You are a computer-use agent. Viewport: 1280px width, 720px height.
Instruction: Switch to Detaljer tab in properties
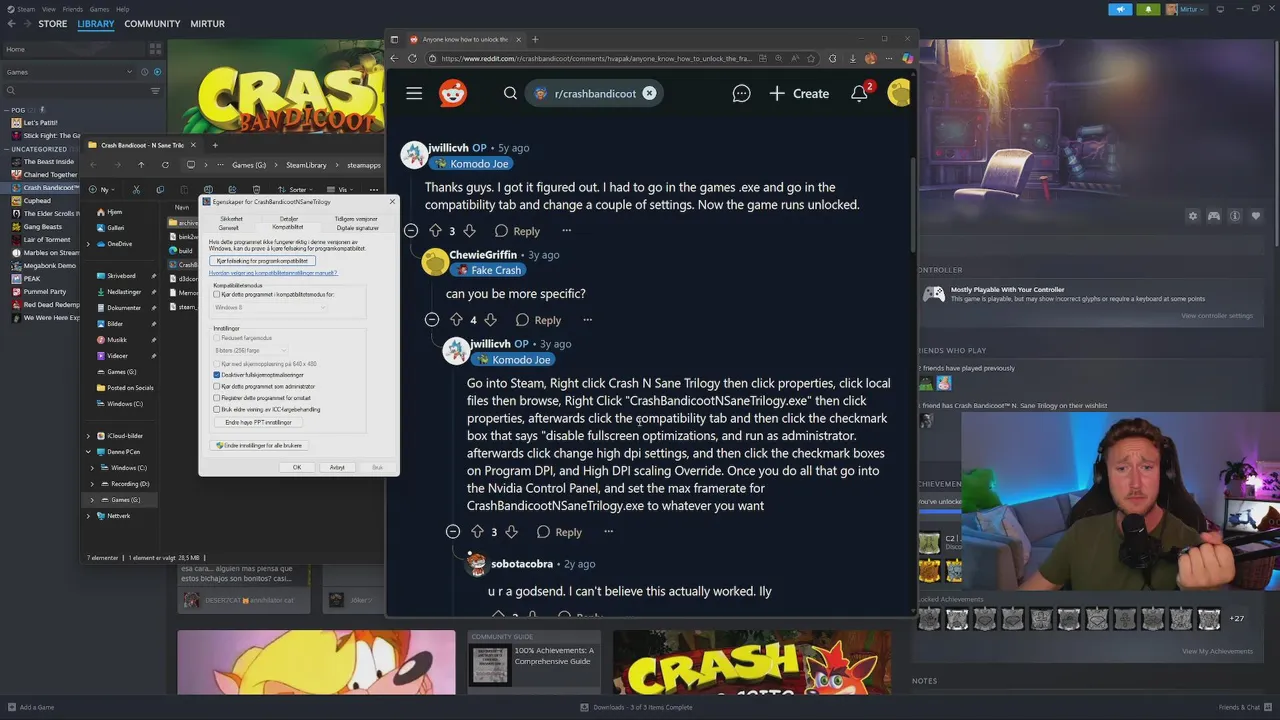click(x=289, y=218)
